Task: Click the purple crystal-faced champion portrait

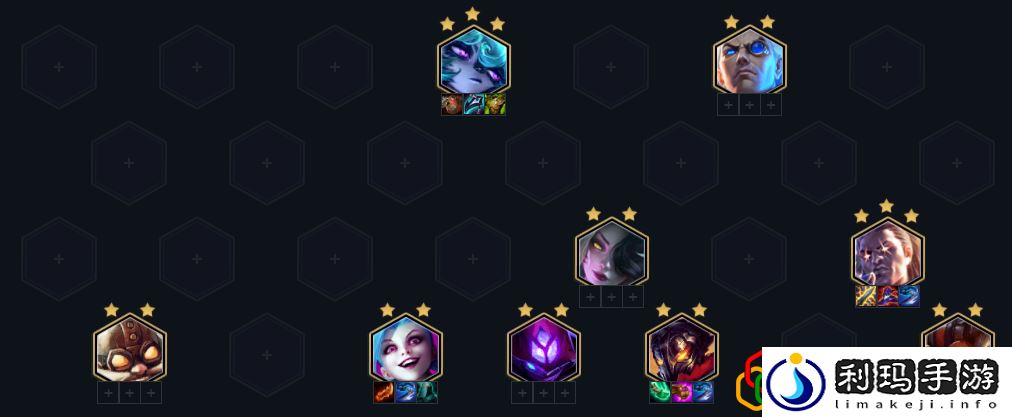Action: coord(543,349)
